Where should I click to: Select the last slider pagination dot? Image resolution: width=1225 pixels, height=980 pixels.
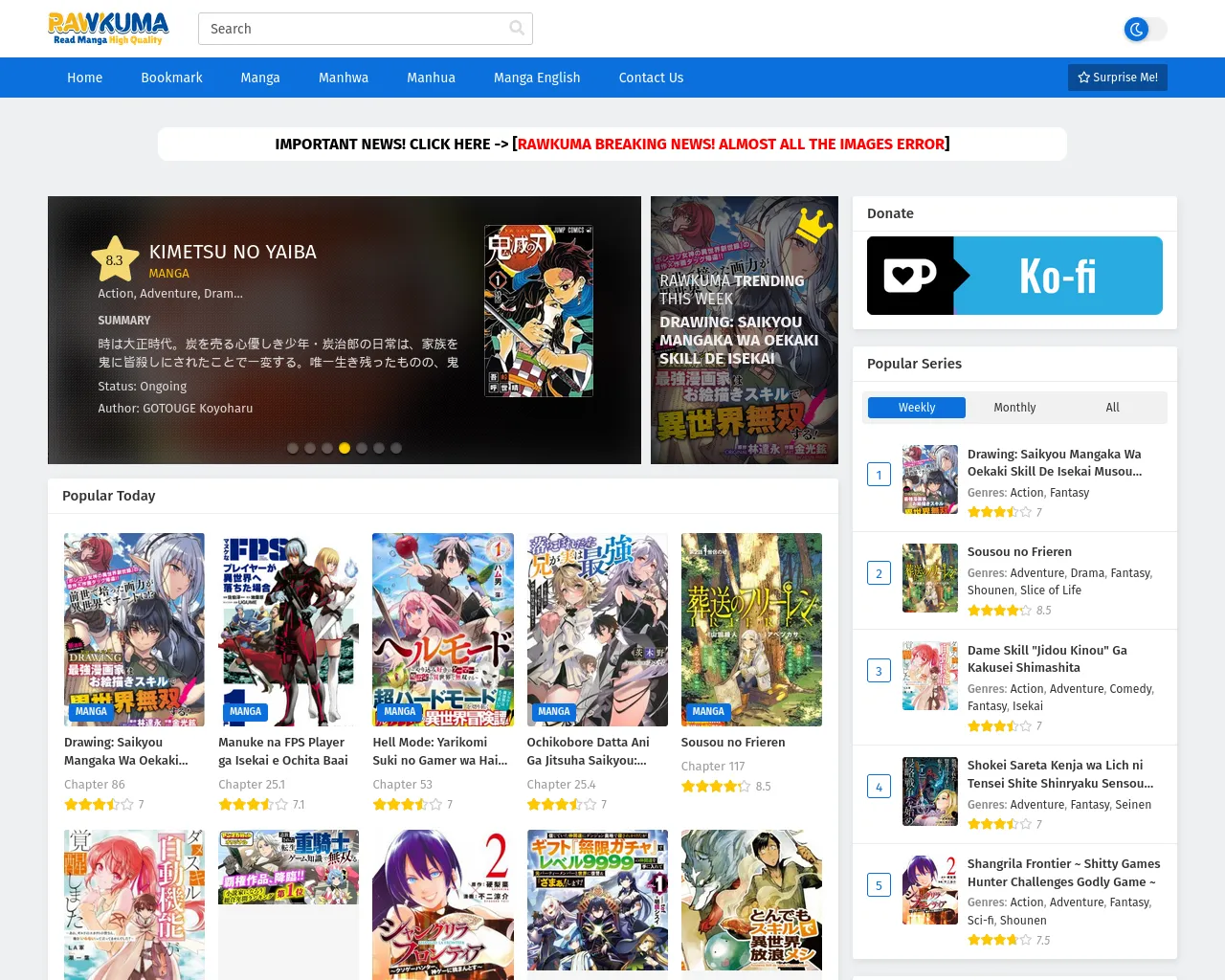(x=396, y=448)
